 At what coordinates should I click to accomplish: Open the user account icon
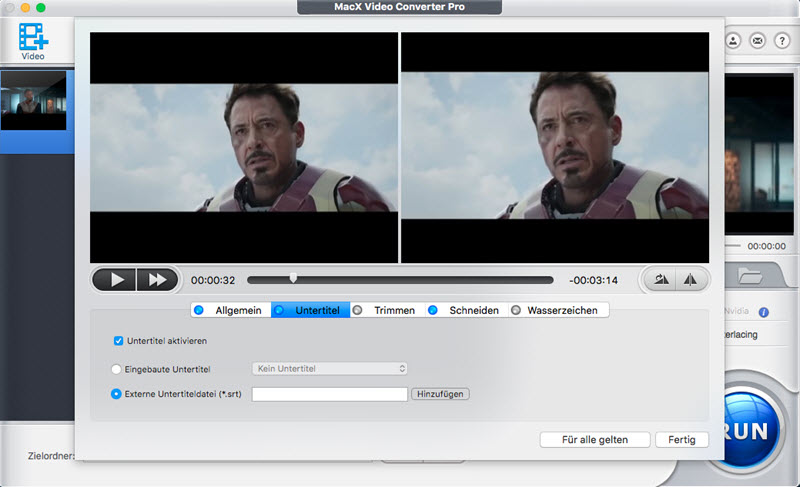733,41
